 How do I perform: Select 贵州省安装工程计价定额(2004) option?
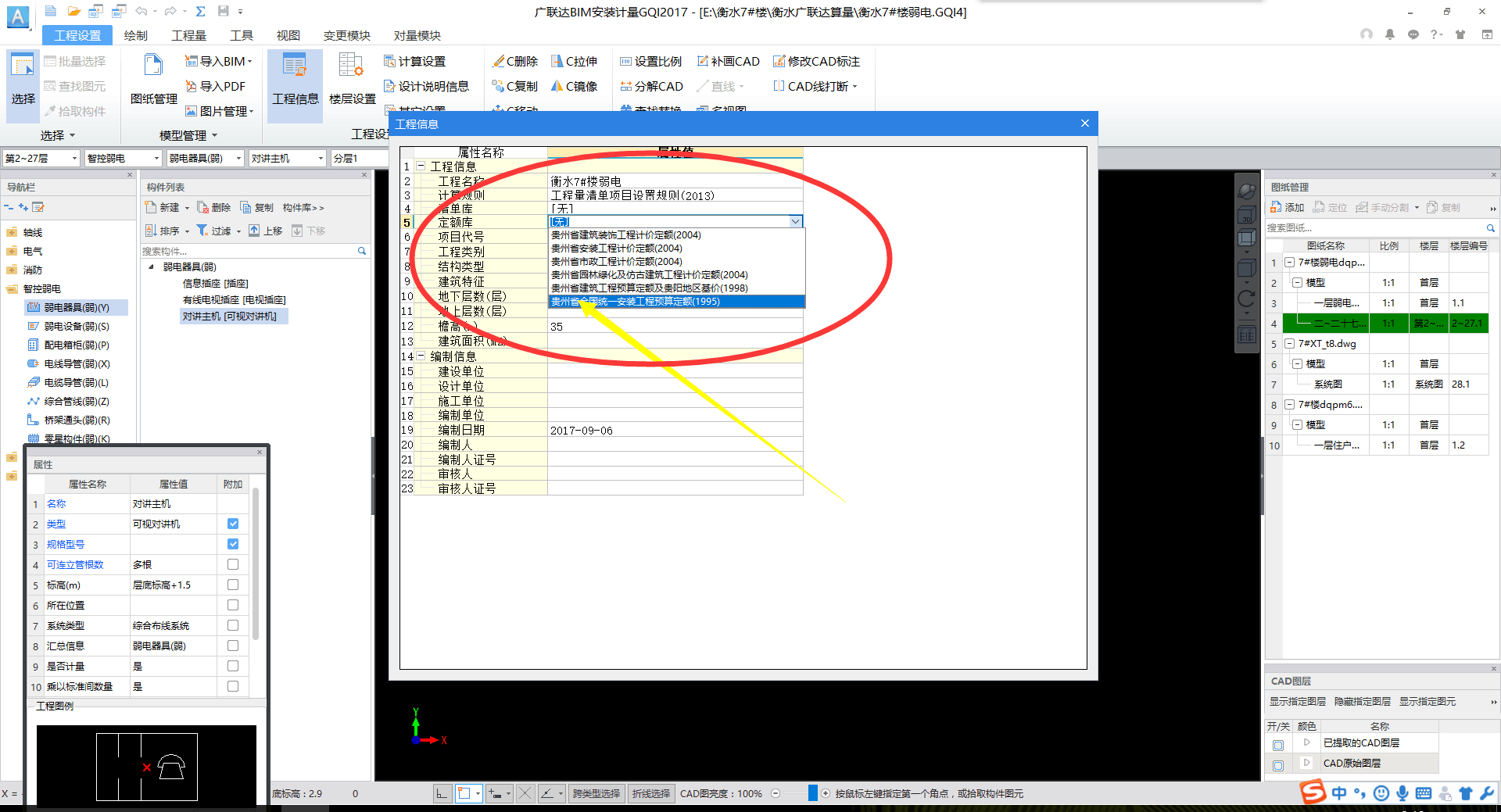676,249
